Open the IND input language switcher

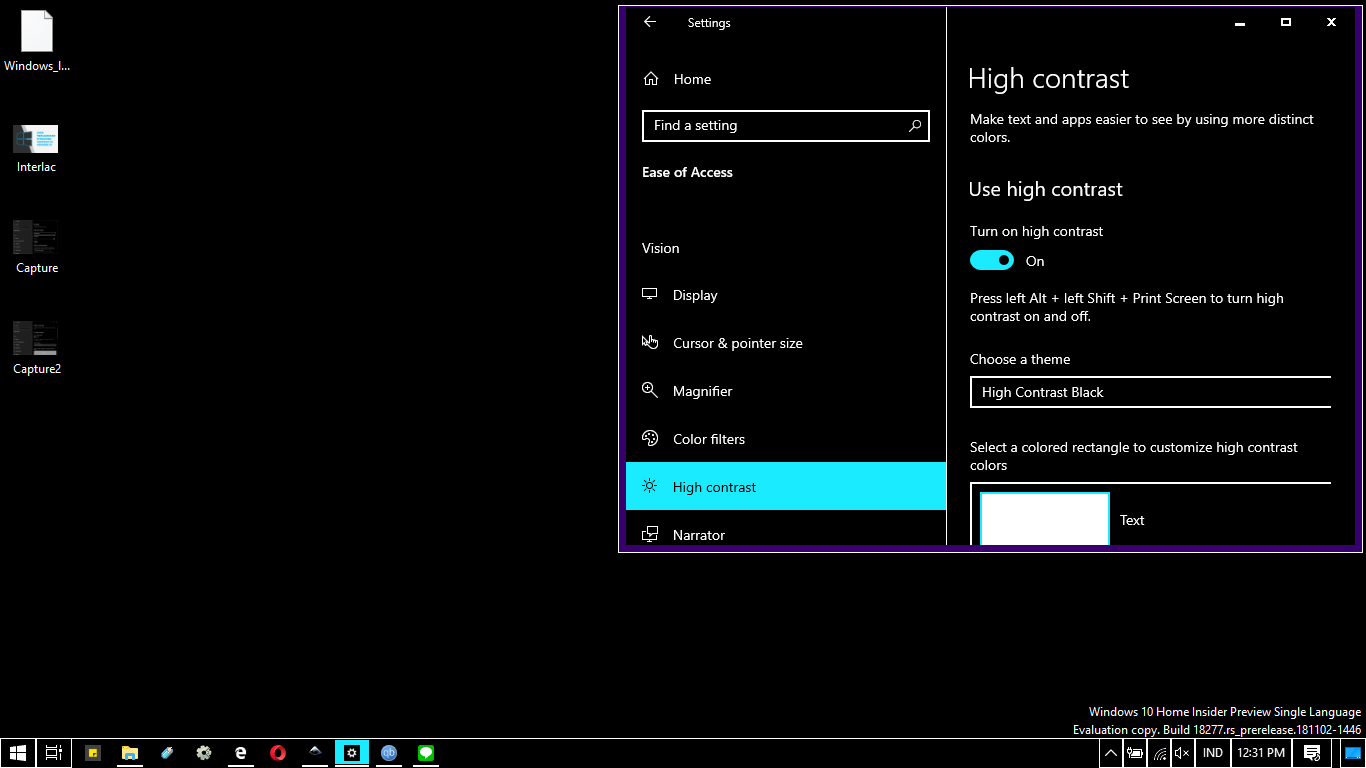[1212, 753]
